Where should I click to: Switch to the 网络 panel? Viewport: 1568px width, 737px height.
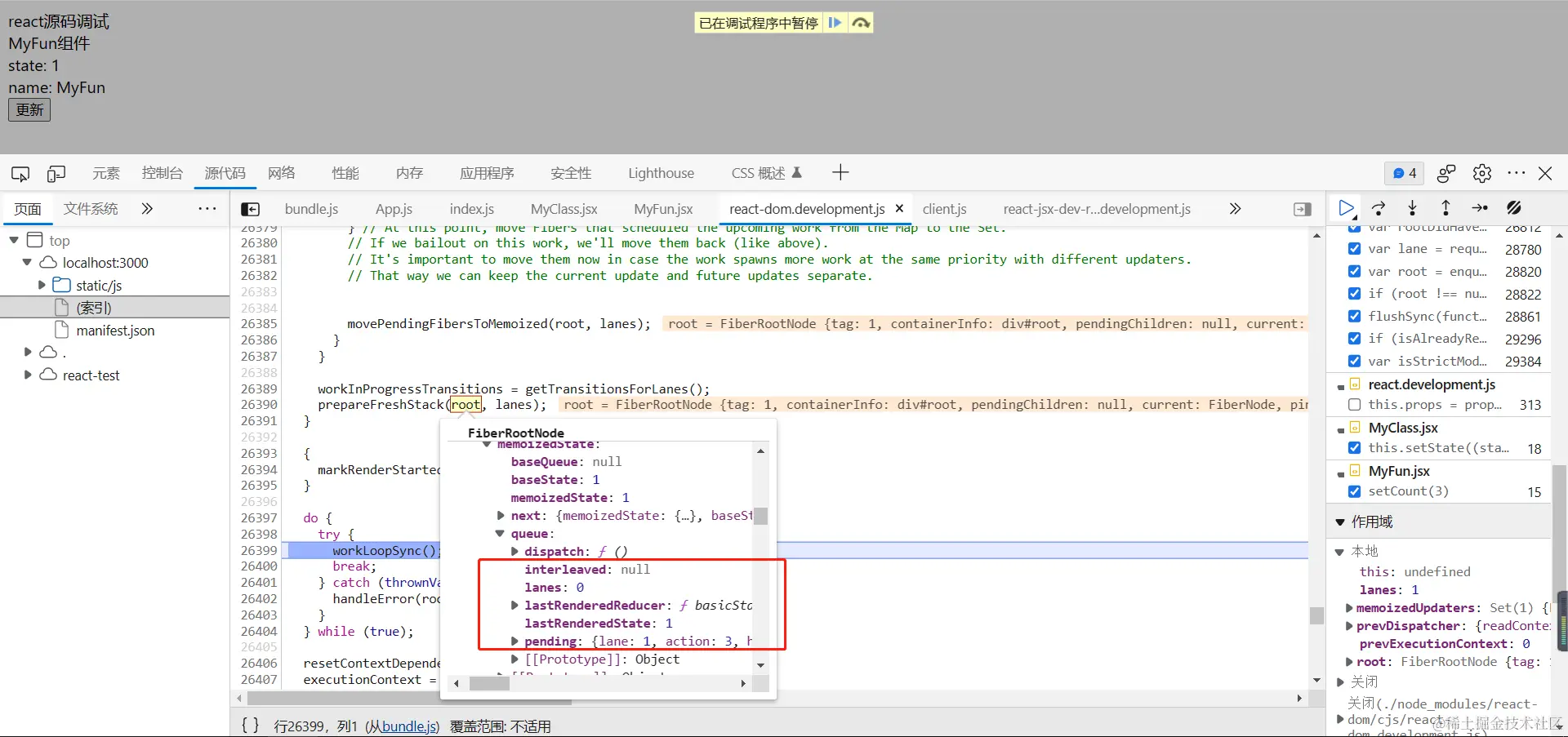click(282, 173)
